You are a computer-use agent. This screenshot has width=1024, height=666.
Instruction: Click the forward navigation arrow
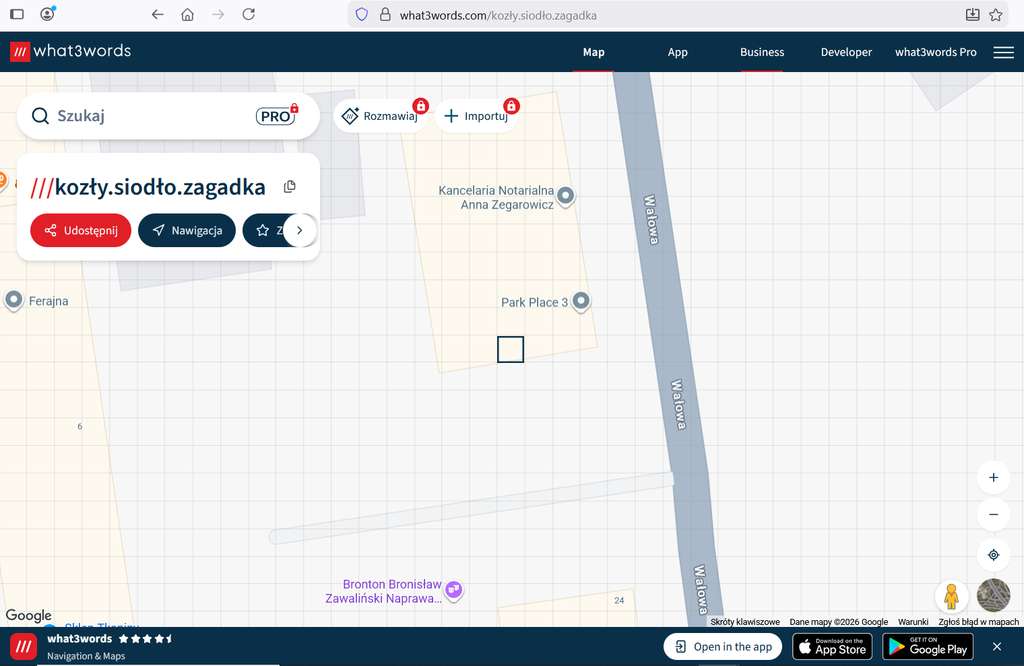[x=218, y=14]
